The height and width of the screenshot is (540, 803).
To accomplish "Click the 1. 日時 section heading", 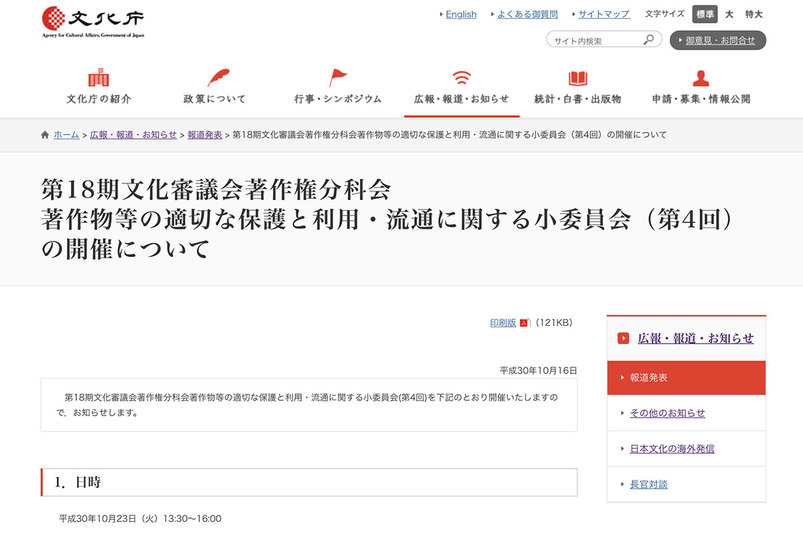I will click(x=309, y=482).
